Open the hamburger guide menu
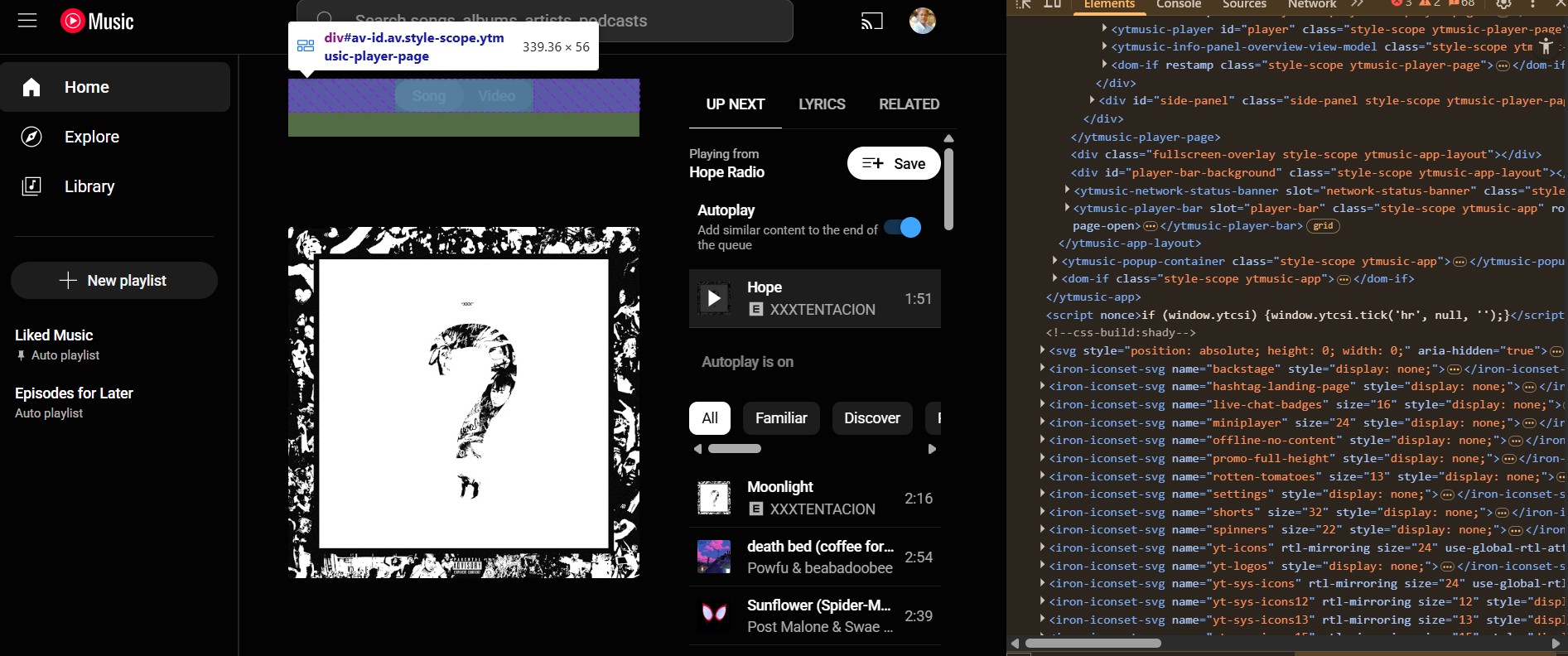 point(27,21)
